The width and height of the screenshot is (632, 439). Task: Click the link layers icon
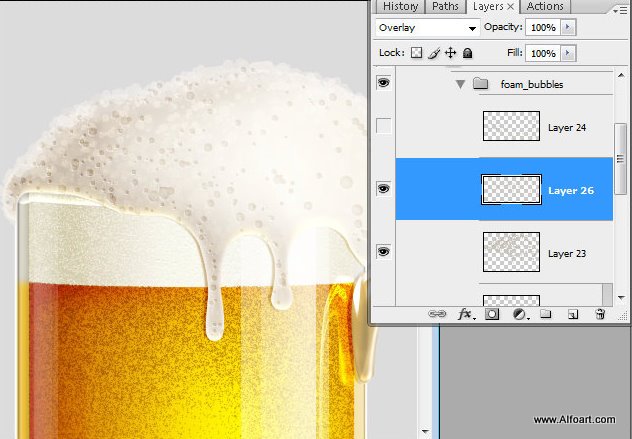pyautogui.click(x=437, y=314)
